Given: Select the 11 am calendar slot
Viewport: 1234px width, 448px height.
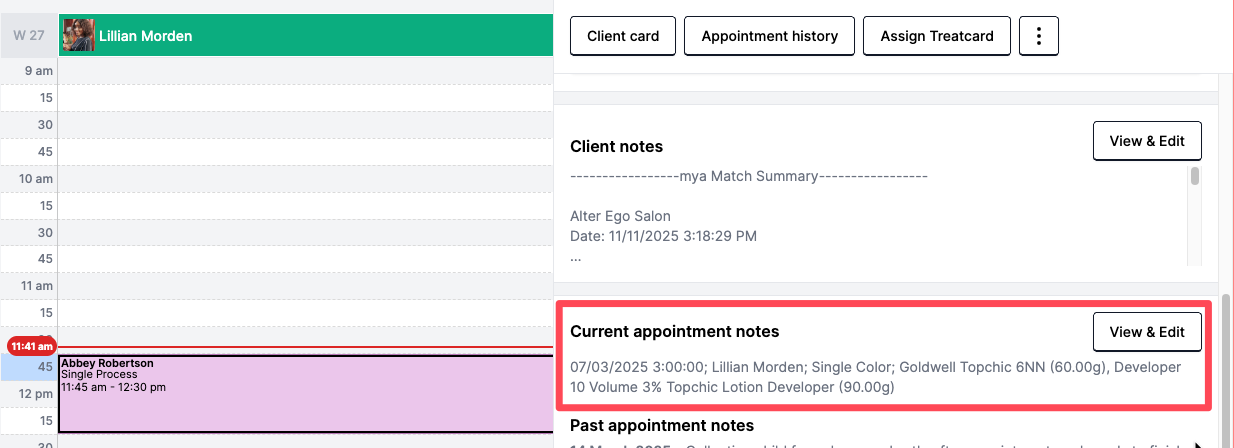Looking at the screenshot, I should (x=306, y=285).
